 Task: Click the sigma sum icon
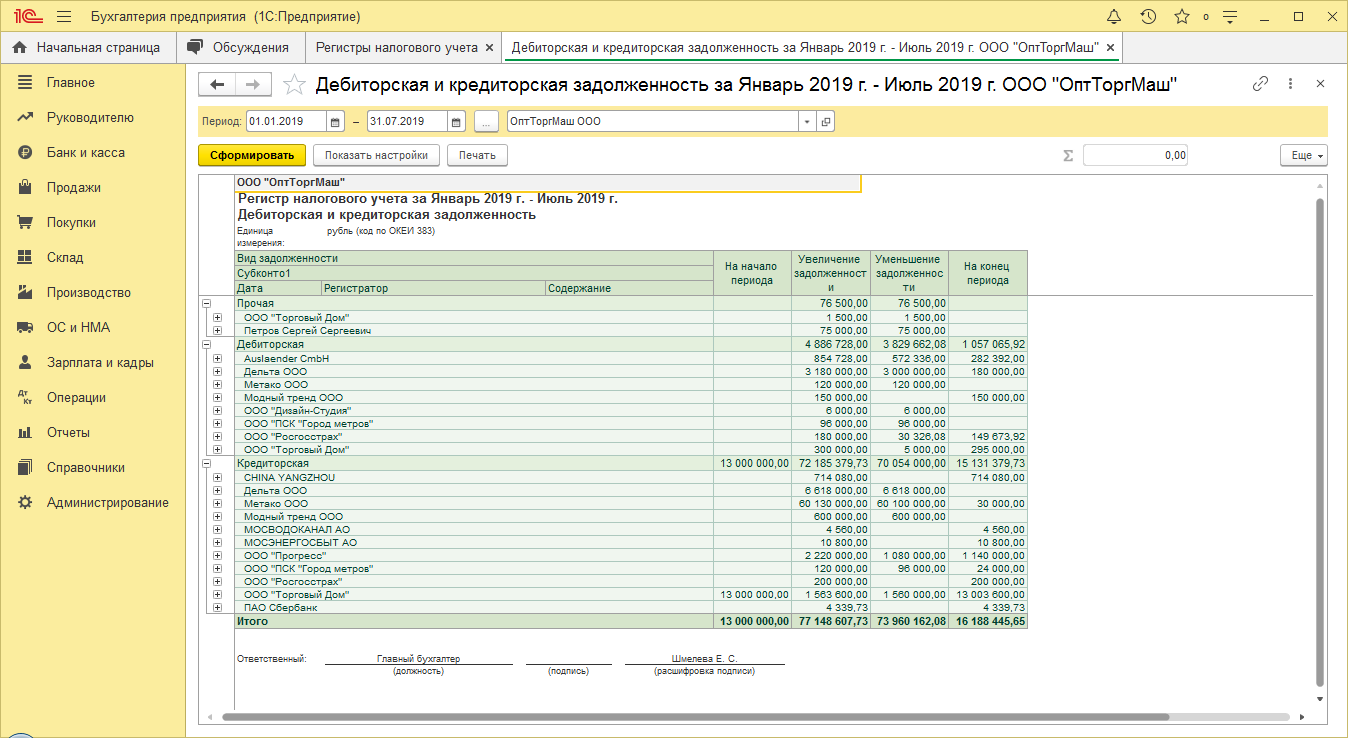[x=1068, y=156]
